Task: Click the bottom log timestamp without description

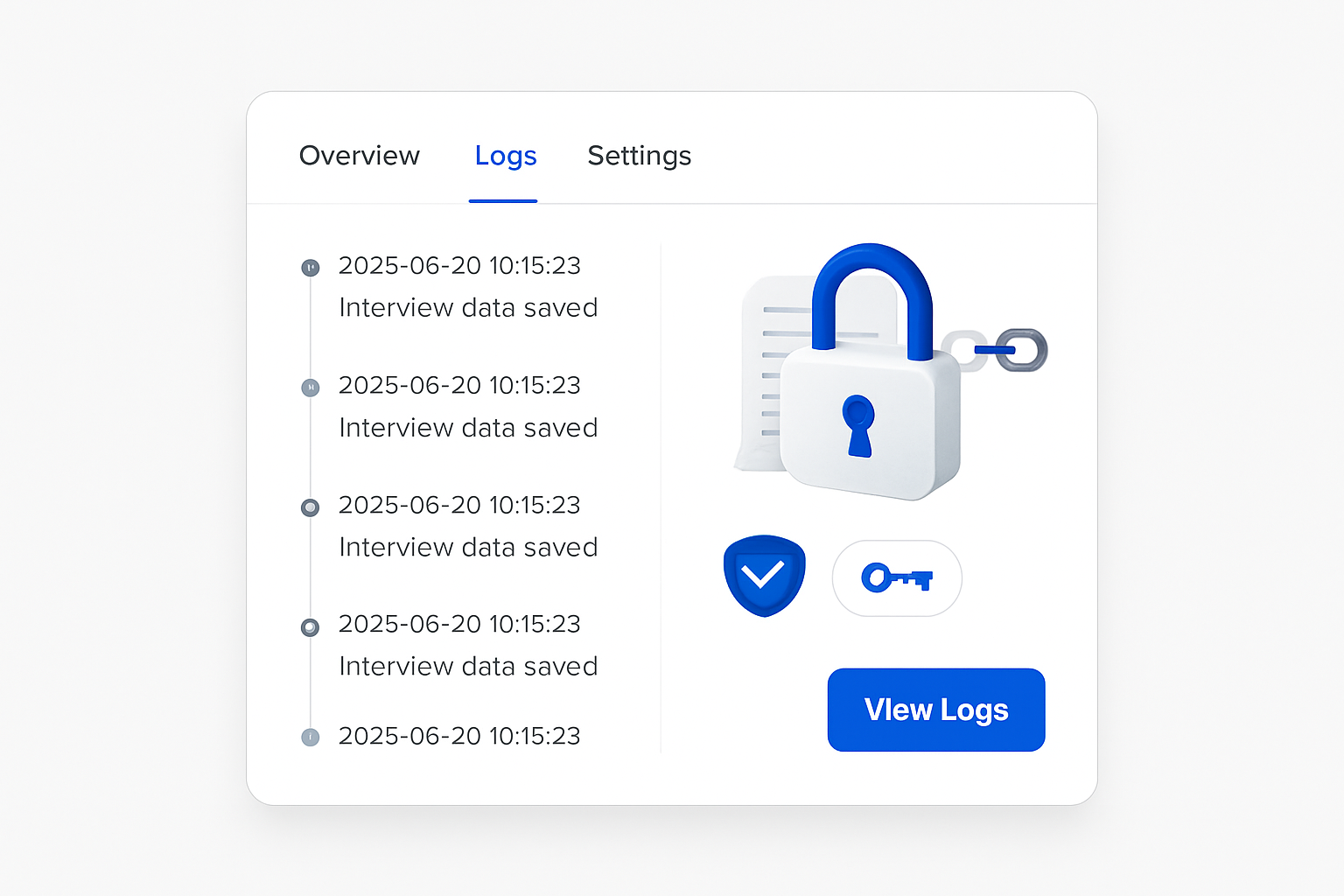Action: [x=459, y=736]
